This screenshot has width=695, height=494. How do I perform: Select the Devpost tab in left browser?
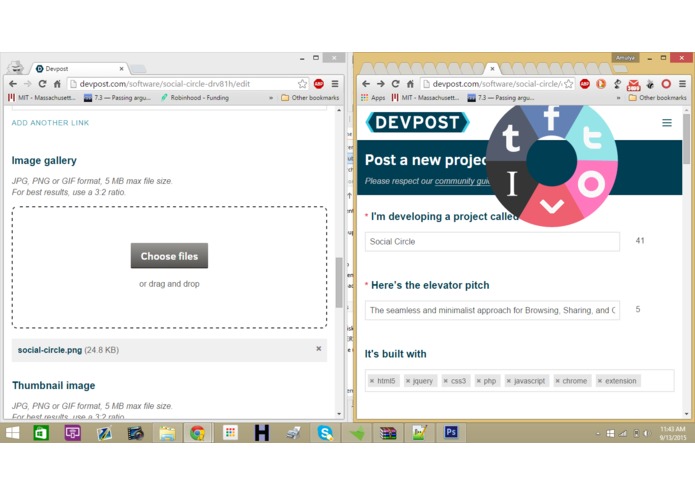(78, 69)
